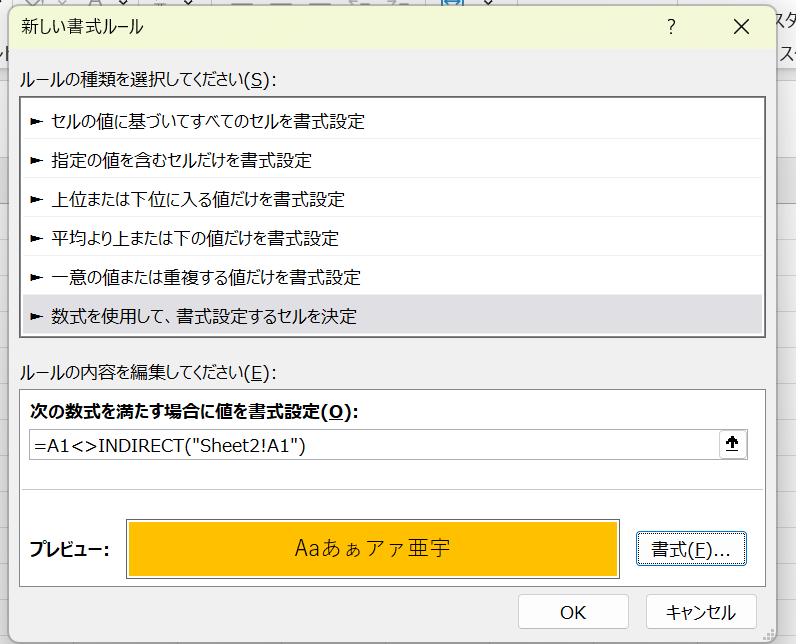Image resolution: width=796 pixels, height=644 pixels.
Task: Click the 新しい書式ルール title bar text
Action: (82, 27)
